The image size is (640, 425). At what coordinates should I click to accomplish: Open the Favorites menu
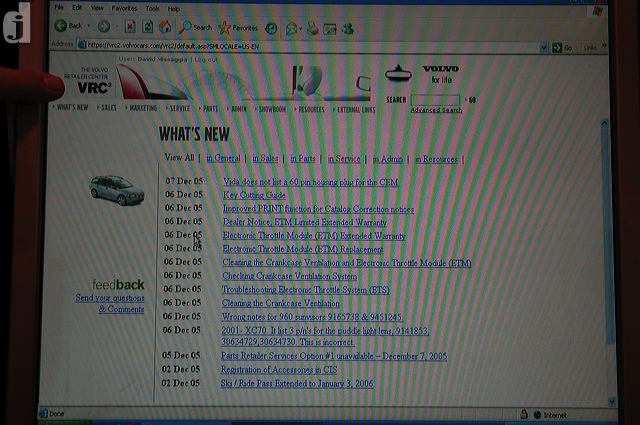124,8
